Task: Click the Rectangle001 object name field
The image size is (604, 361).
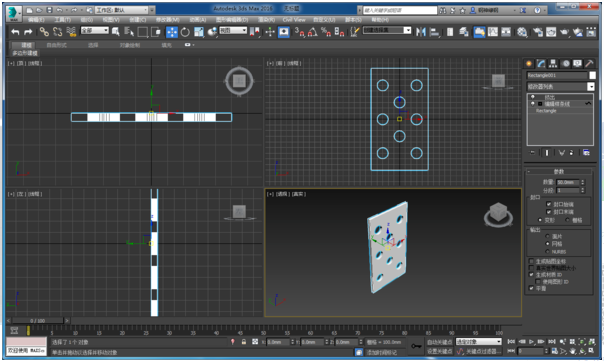Action: pyautogui.click(x=557, y=76)
